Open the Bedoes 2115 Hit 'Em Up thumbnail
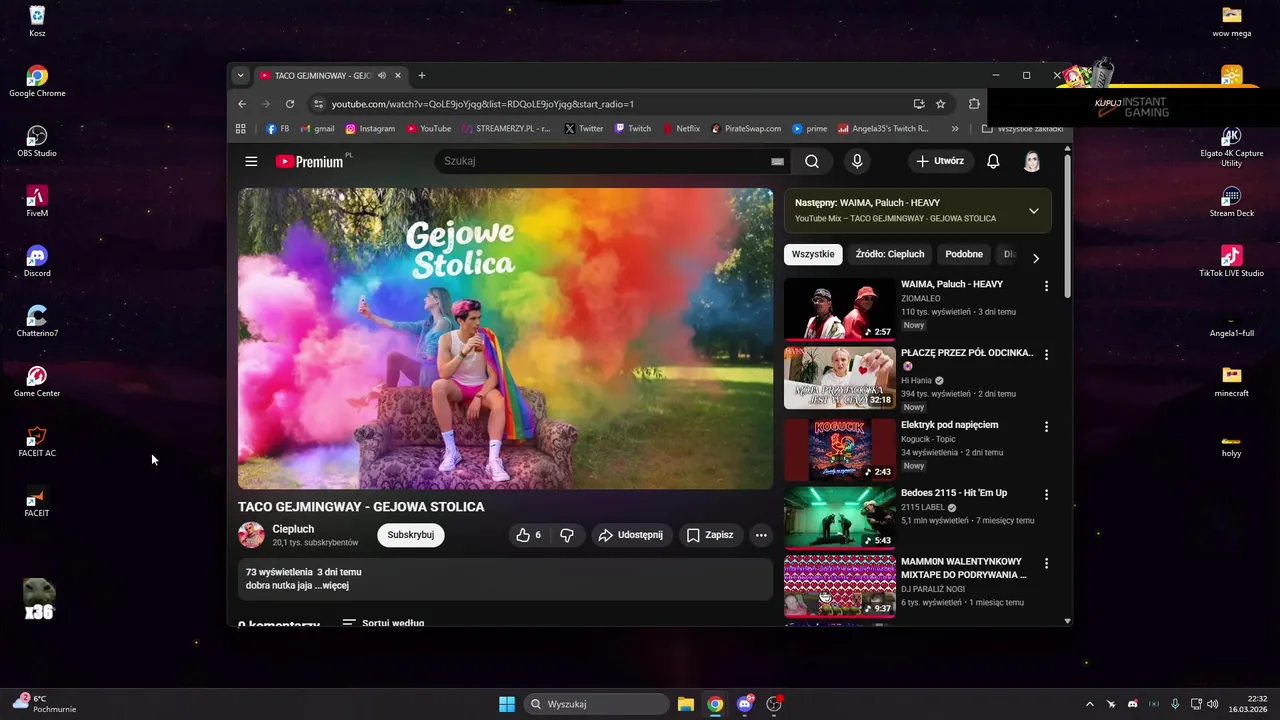 pyautogui.click(x=840, y=518)
